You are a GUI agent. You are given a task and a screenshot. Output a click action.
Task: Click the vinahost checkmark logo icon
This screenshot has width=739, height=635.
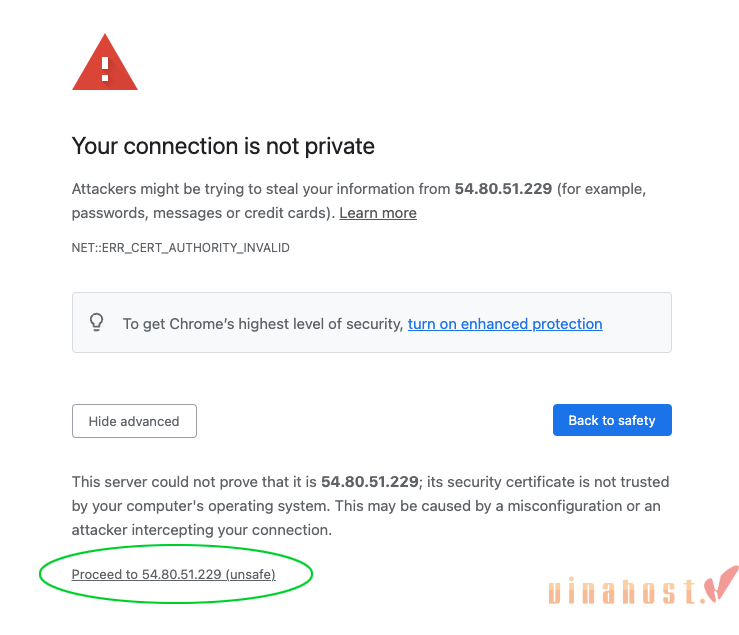point(721,584)
